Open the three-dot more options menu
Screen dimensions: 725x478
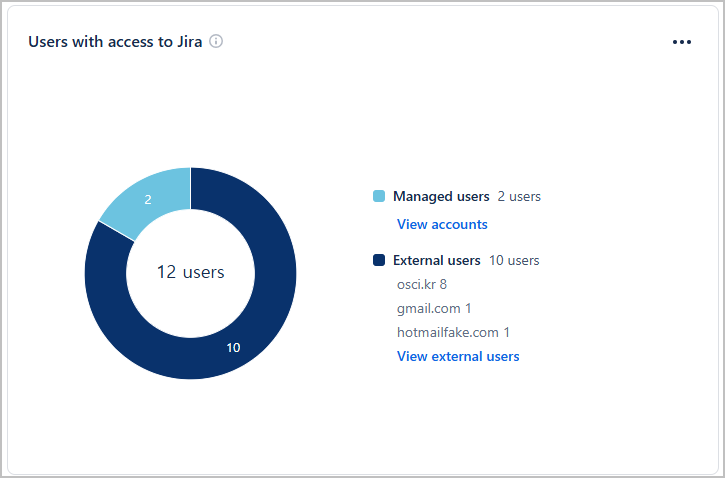pyautogui.click(x=682, y=42)
